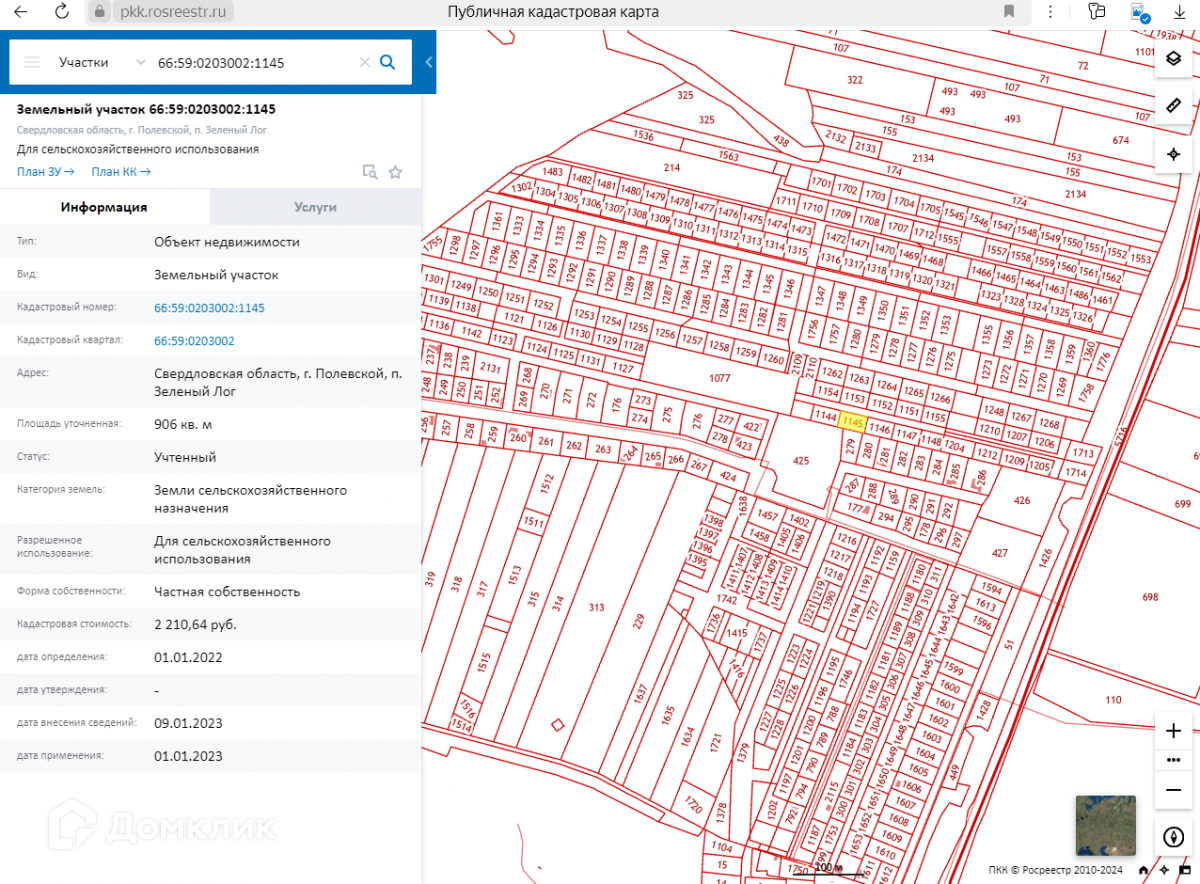
Task: Click the home icon in map footer
Action: [1143, 869]
